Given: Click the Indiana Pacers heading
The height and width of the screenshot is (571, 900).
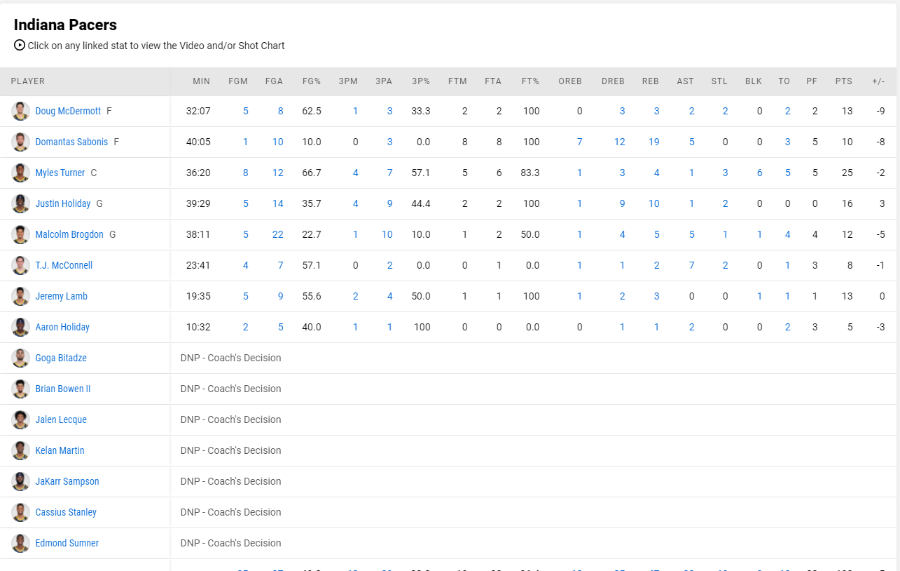Looking at the screenshot, I should [x=65, y=25].
